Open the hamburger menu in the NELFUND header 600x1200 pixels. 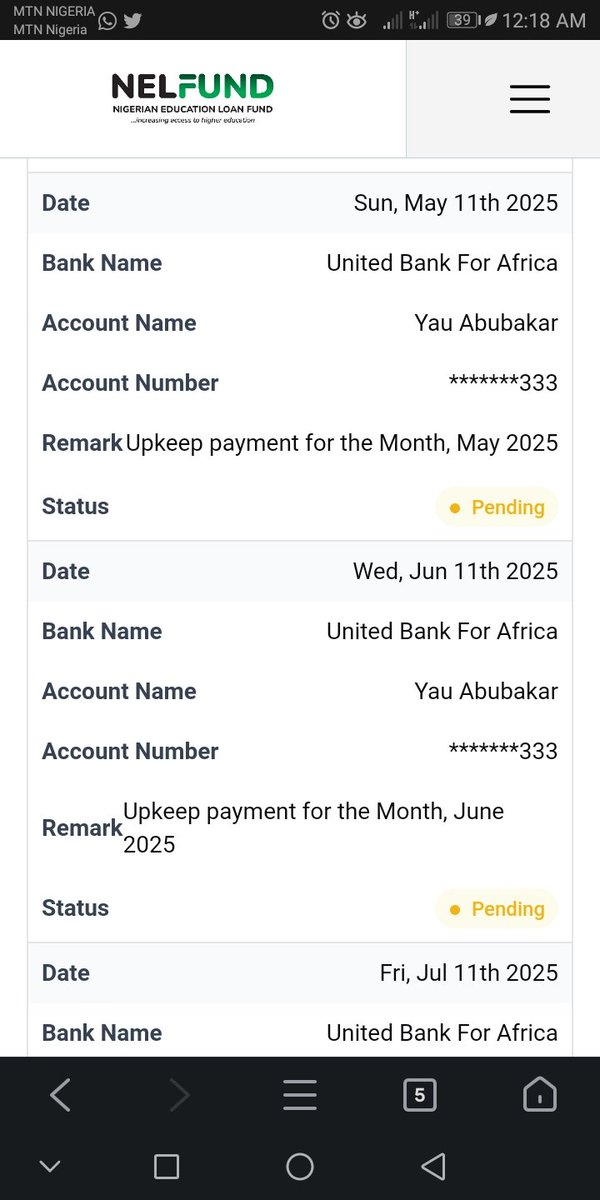tap(530, 99)
